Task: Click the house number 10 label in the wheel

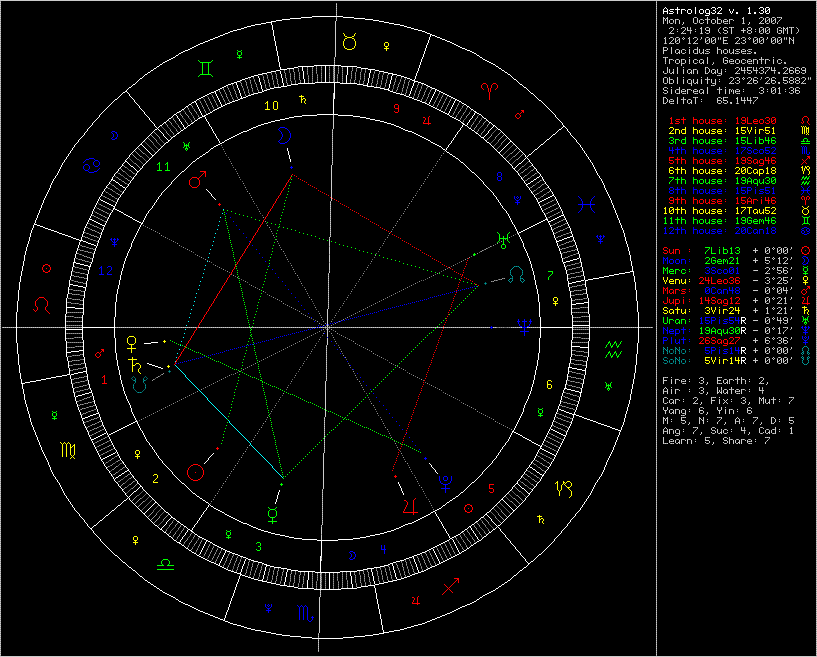Action: click(271, 105)
